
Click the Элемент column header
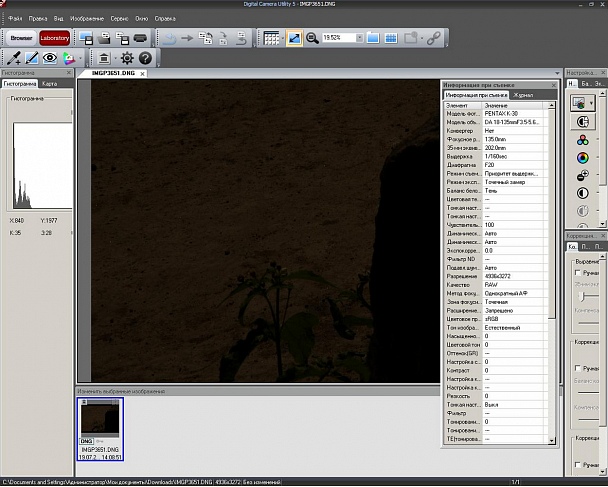click(x=463, y=105)
